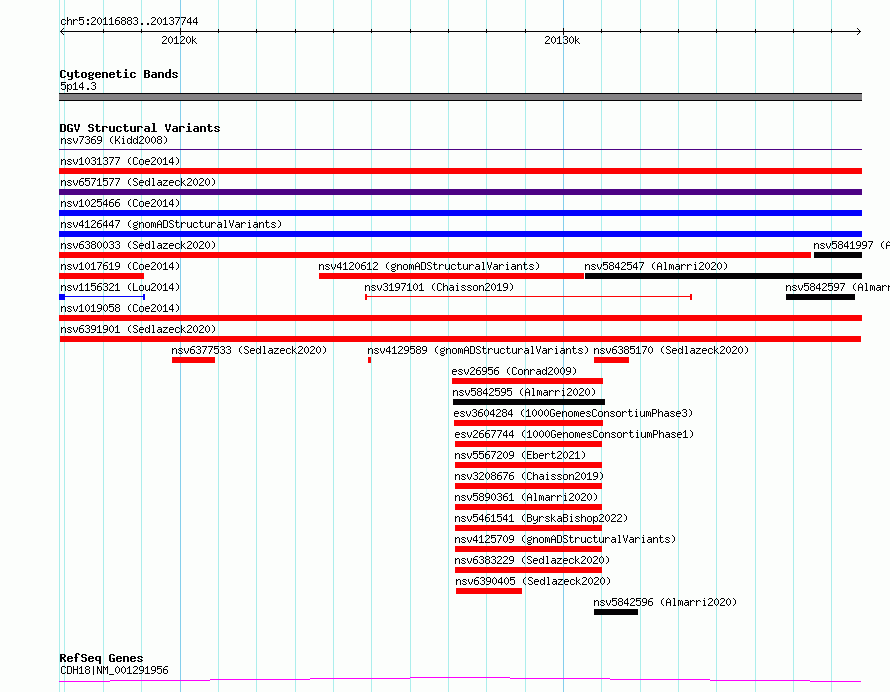Screen dimensions: 890x692
Task: Click nsv5890361 (Almarri2020) label
Action: (x=526, y=497)
